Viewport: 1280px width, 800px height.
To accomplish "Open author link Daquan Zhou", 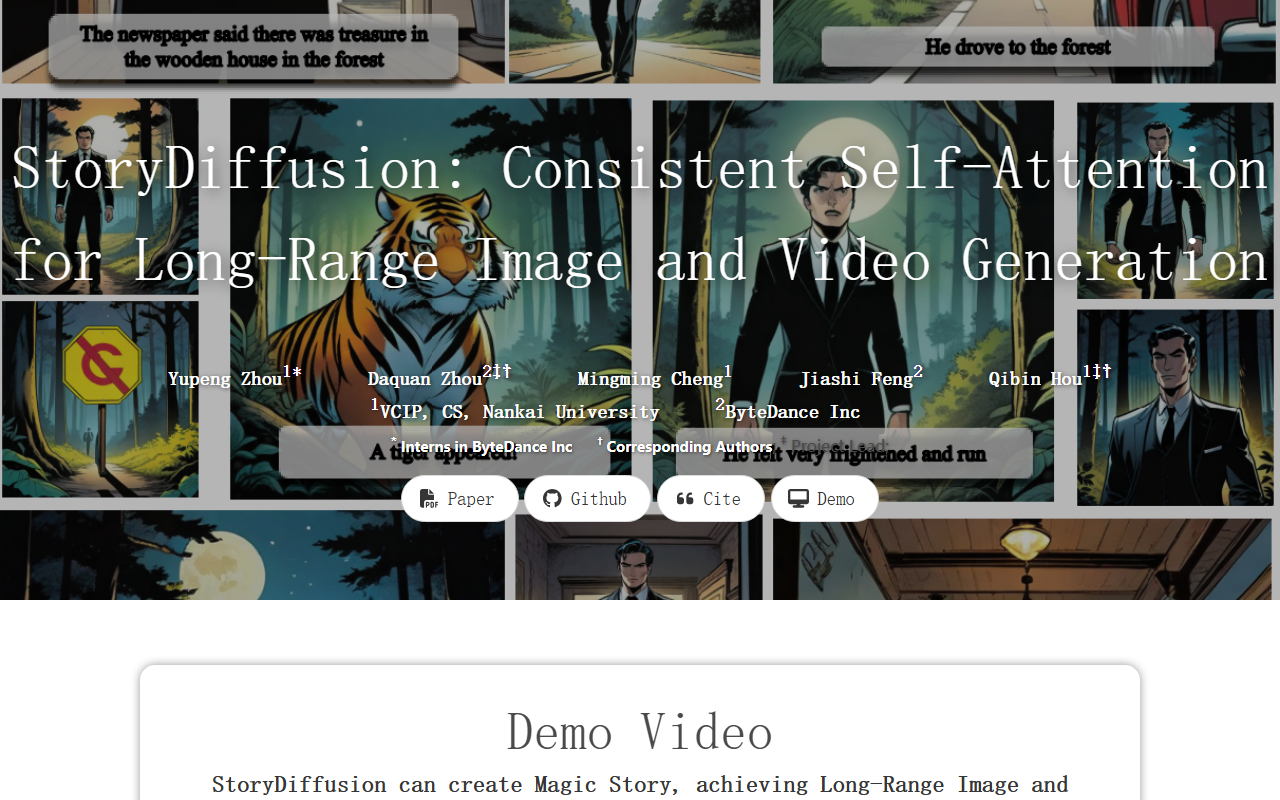I will coord(425,379).
